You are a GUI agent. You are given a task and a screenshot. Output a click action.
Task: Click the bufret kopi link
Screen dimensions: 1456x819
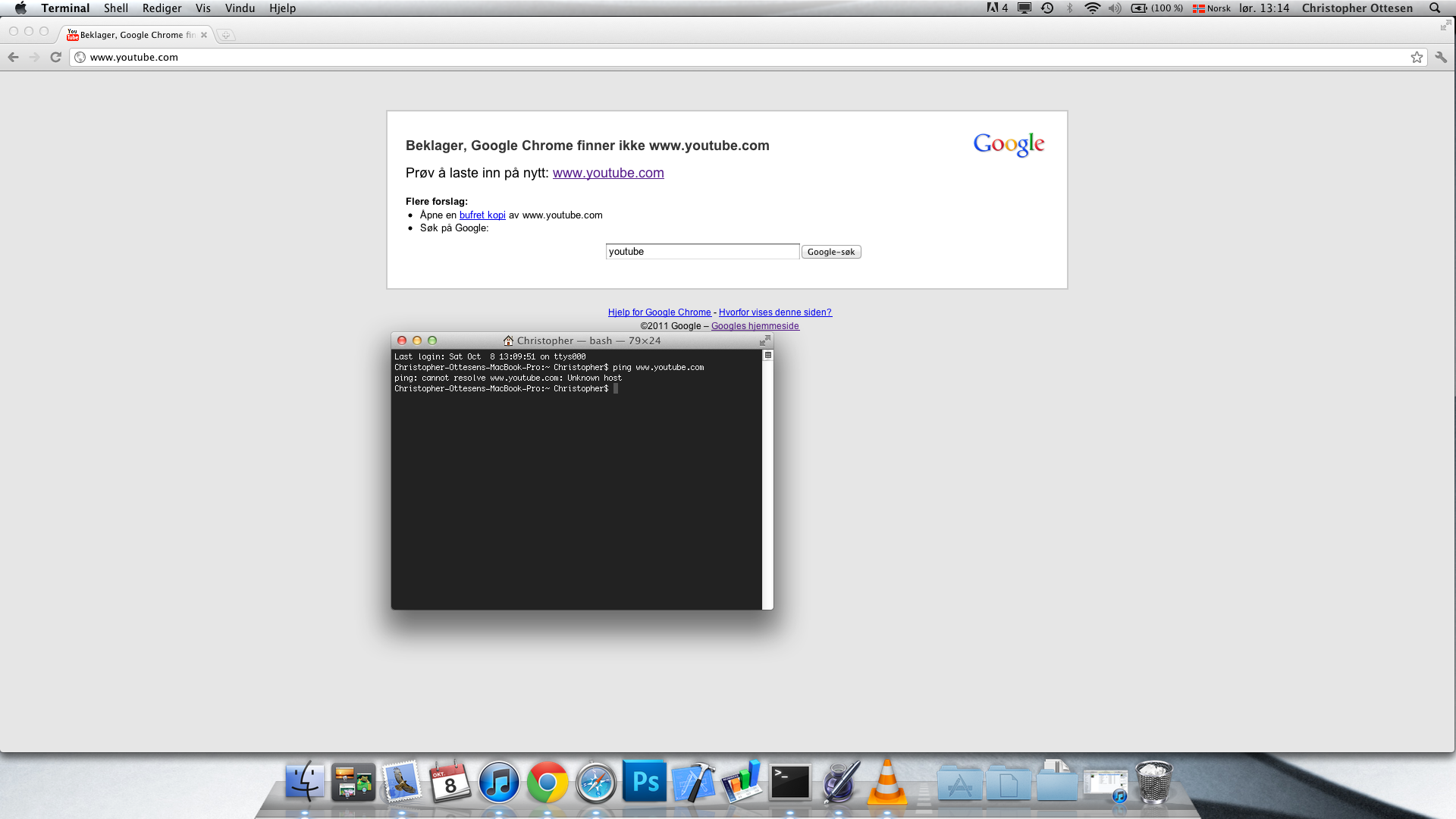tap(482, 215)
